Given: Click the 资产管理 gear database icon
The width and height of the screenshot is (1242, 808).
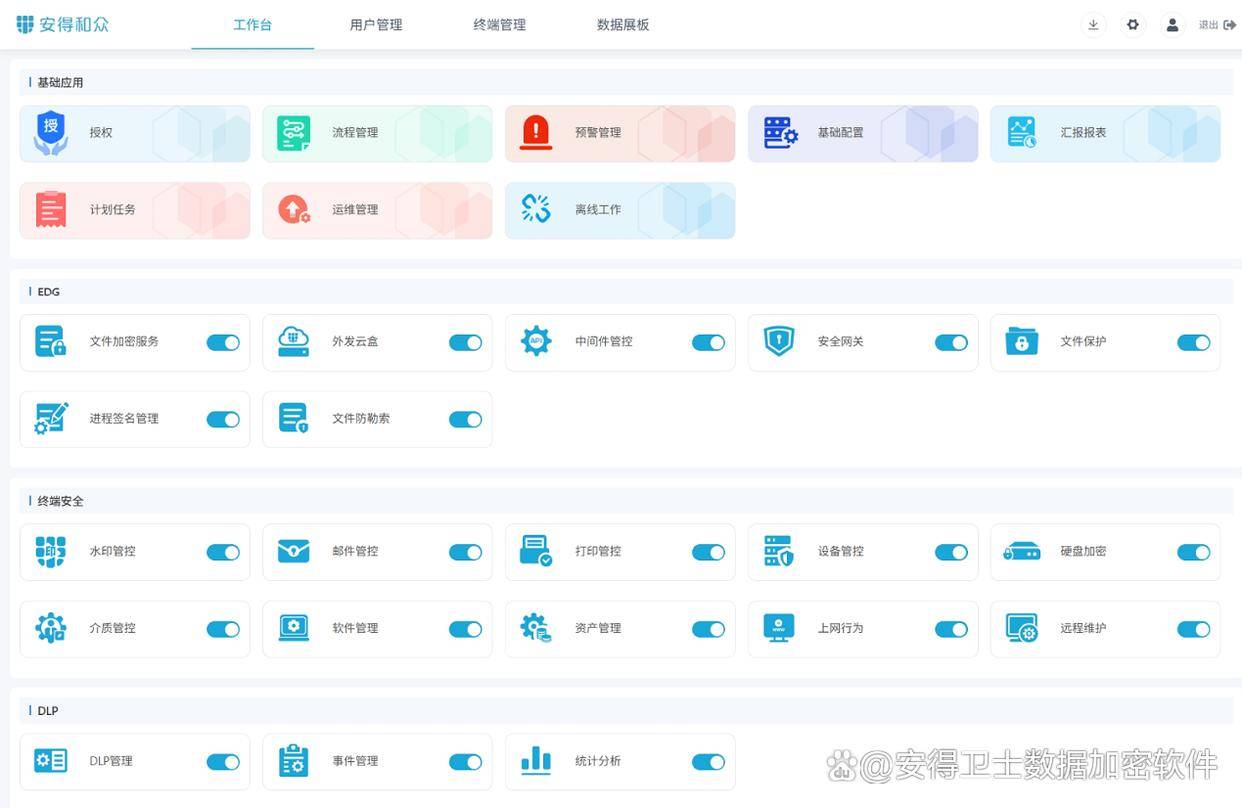Looking at the screenshot, I should (x=536, y=629).
